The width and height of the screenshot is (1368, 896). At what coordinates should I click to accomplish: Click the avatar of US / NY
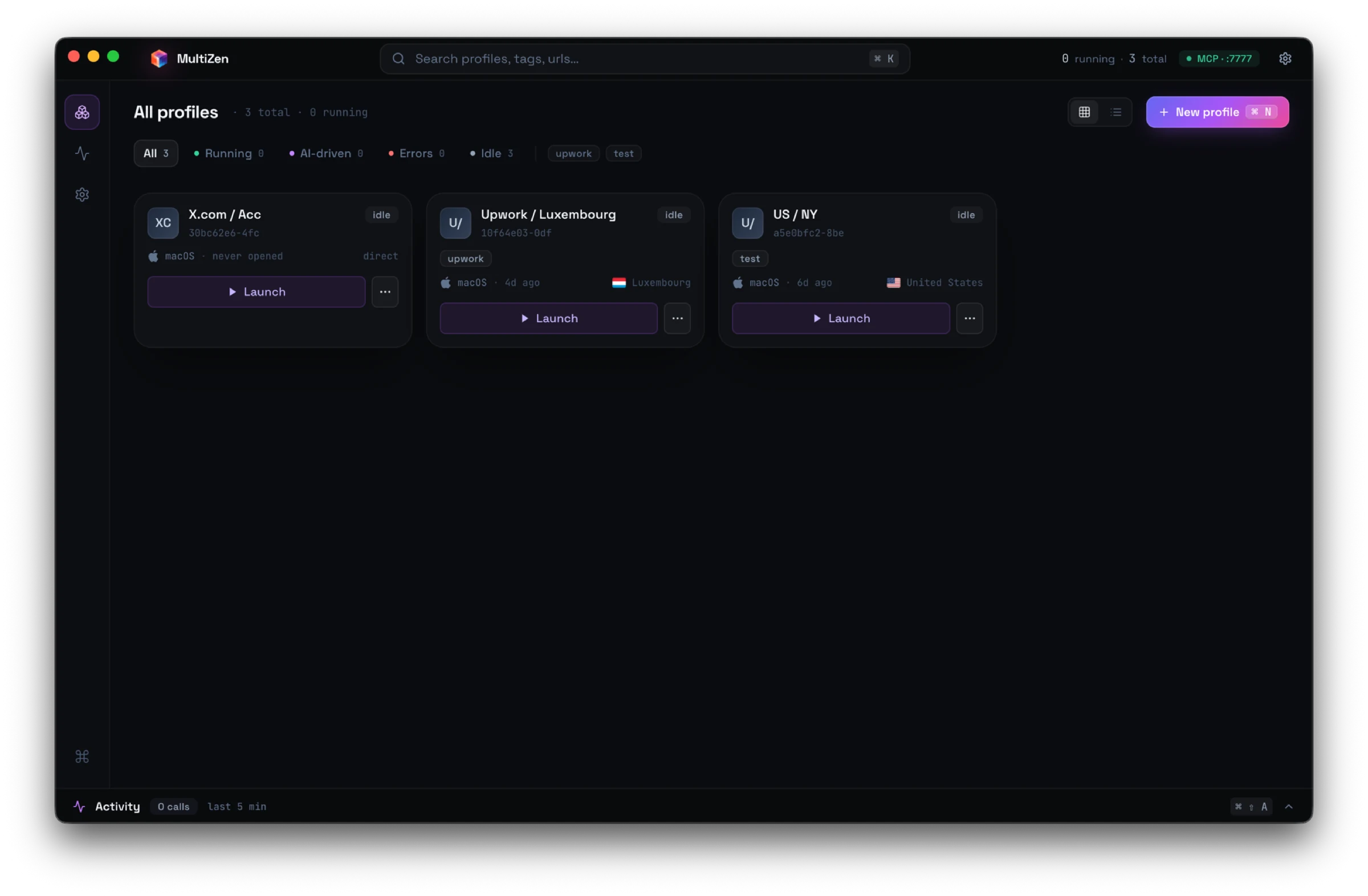click(748, 223)
